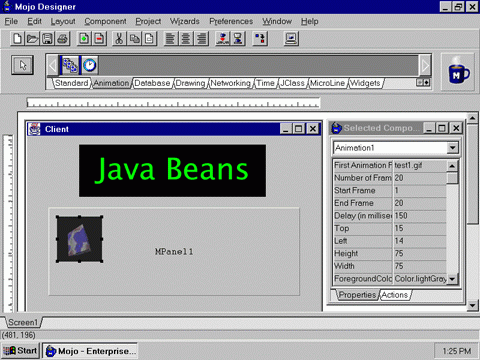Click the align left toolbar icon
The width and height of the screenshot is (480, 360).
(x=170, y=39)
